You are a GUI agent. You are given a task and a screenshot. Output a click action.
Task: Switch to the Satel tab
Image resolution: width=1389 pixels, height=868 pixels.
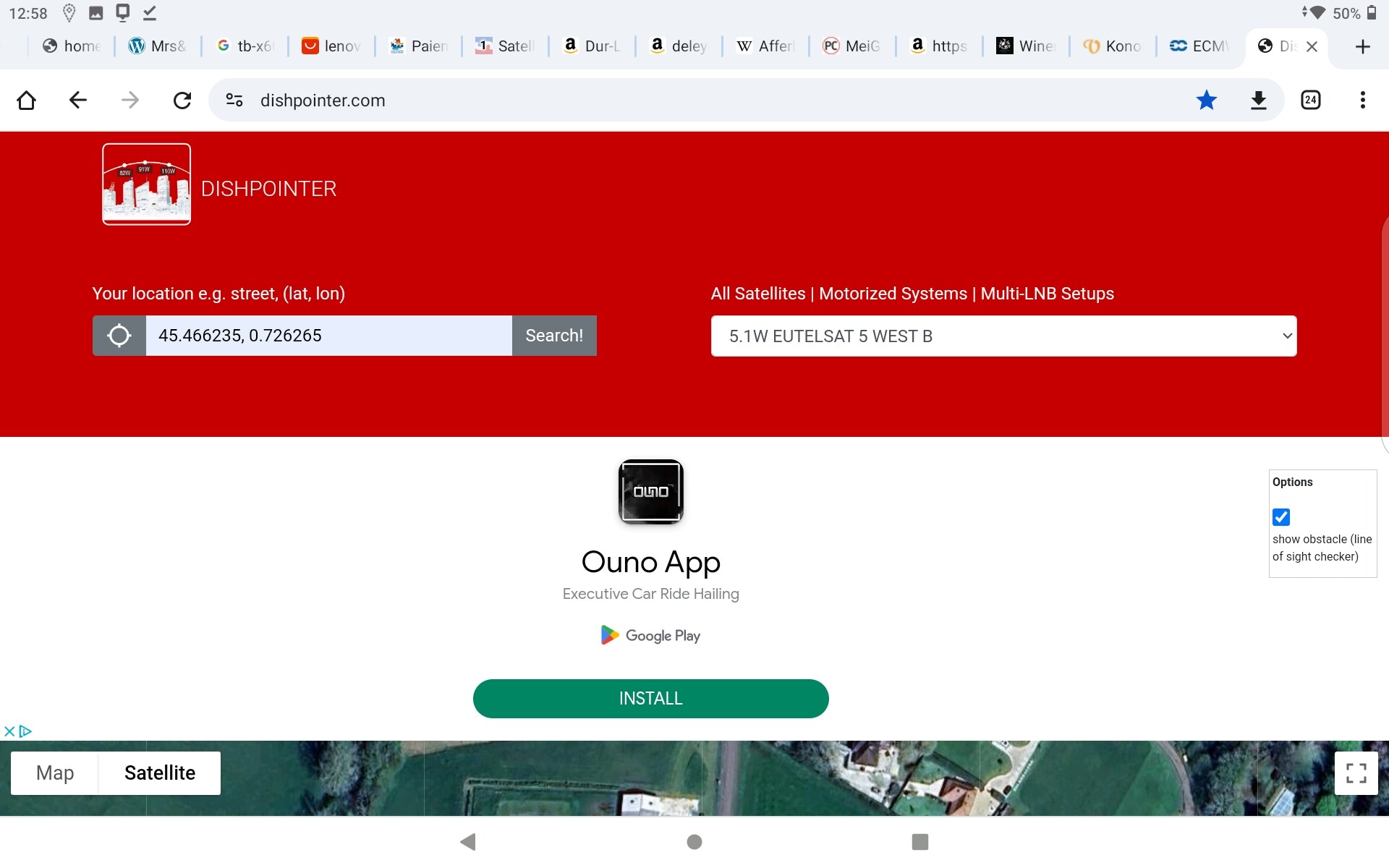(x=505, y=46)
